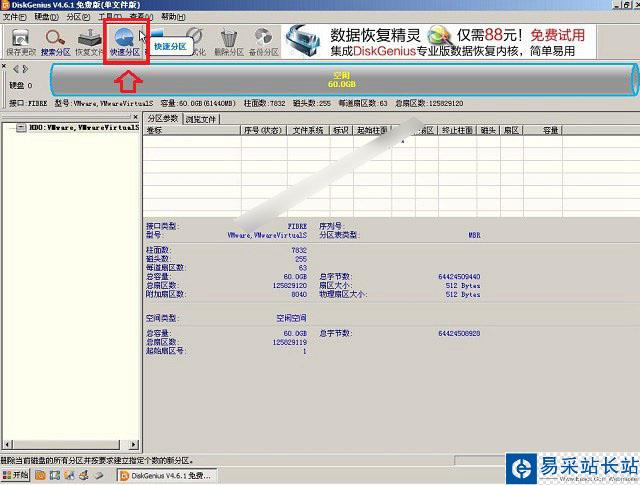Open the 工具 menu

[109, 17]
